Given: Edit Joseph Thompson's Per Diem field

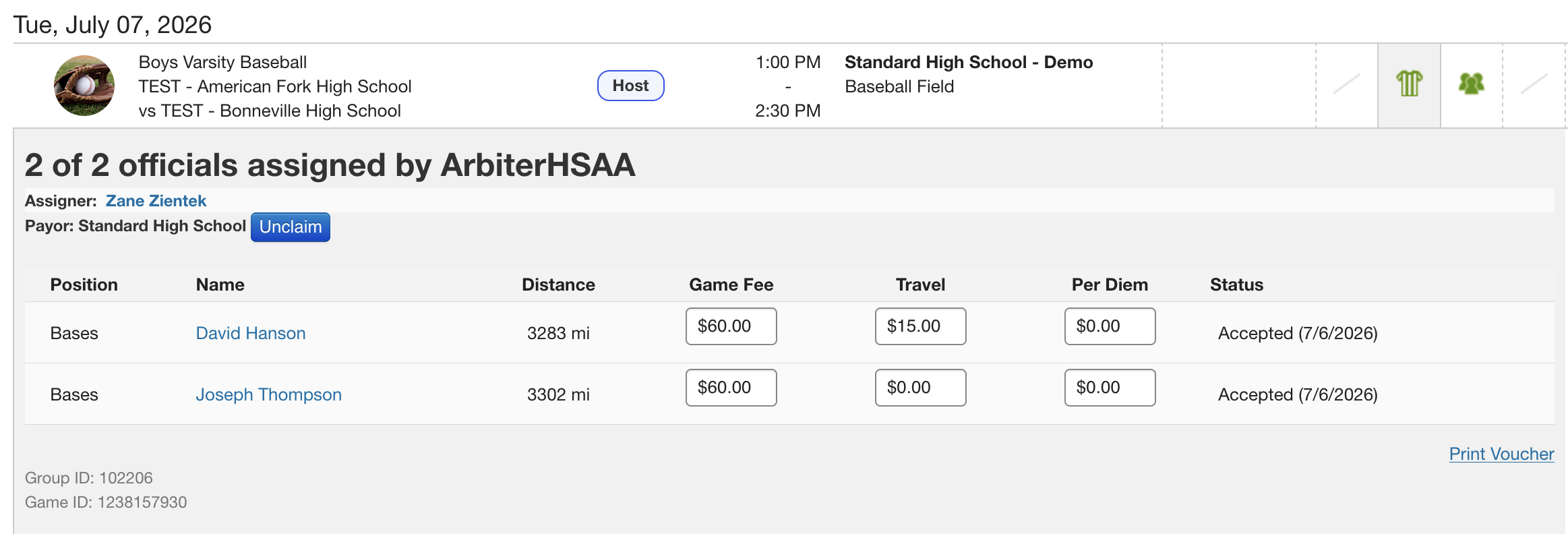Looking at the screenshot, I should point(1110,388).
